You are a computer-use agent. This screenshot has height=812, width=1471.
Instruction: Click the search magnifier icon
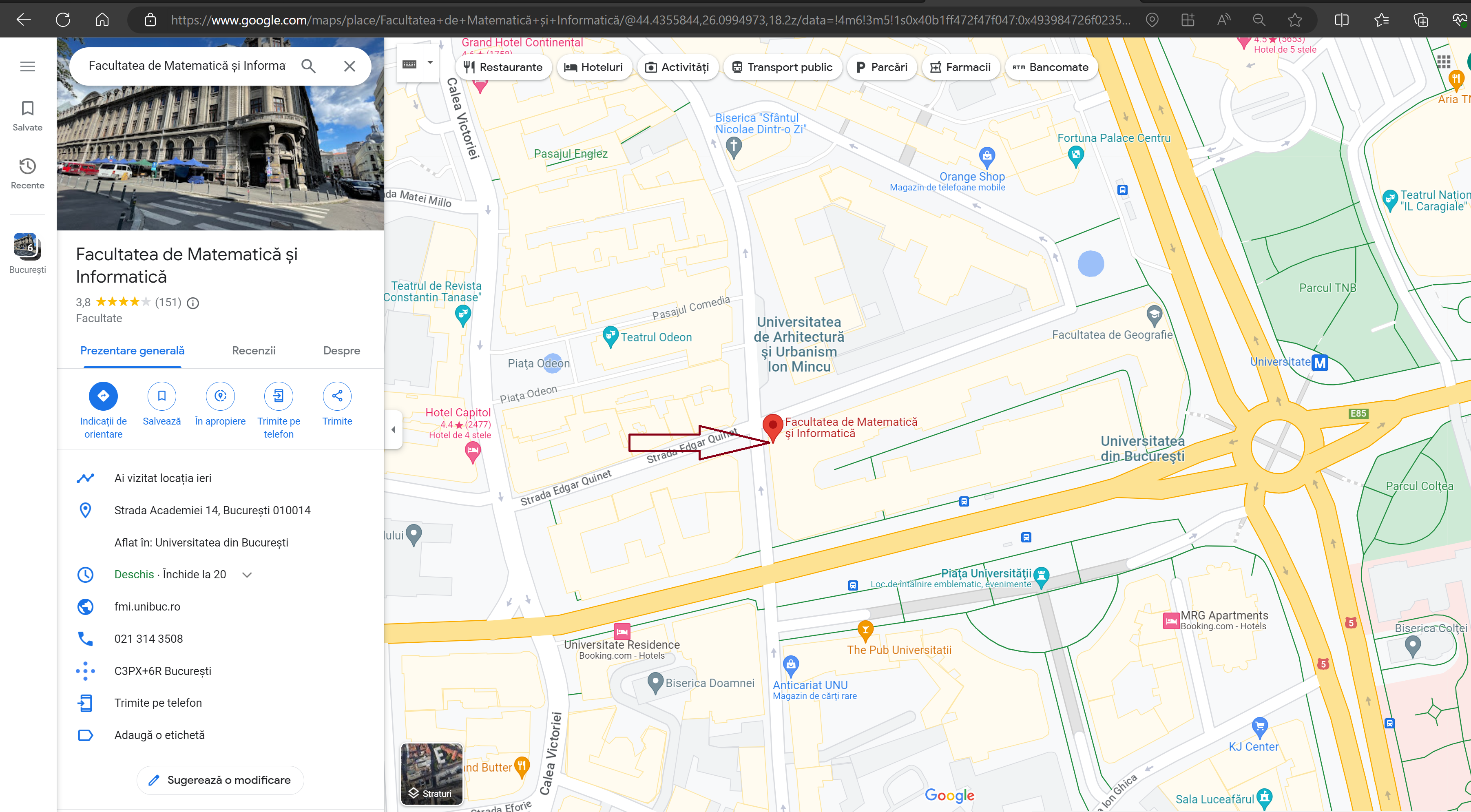[x=308, y=66]
